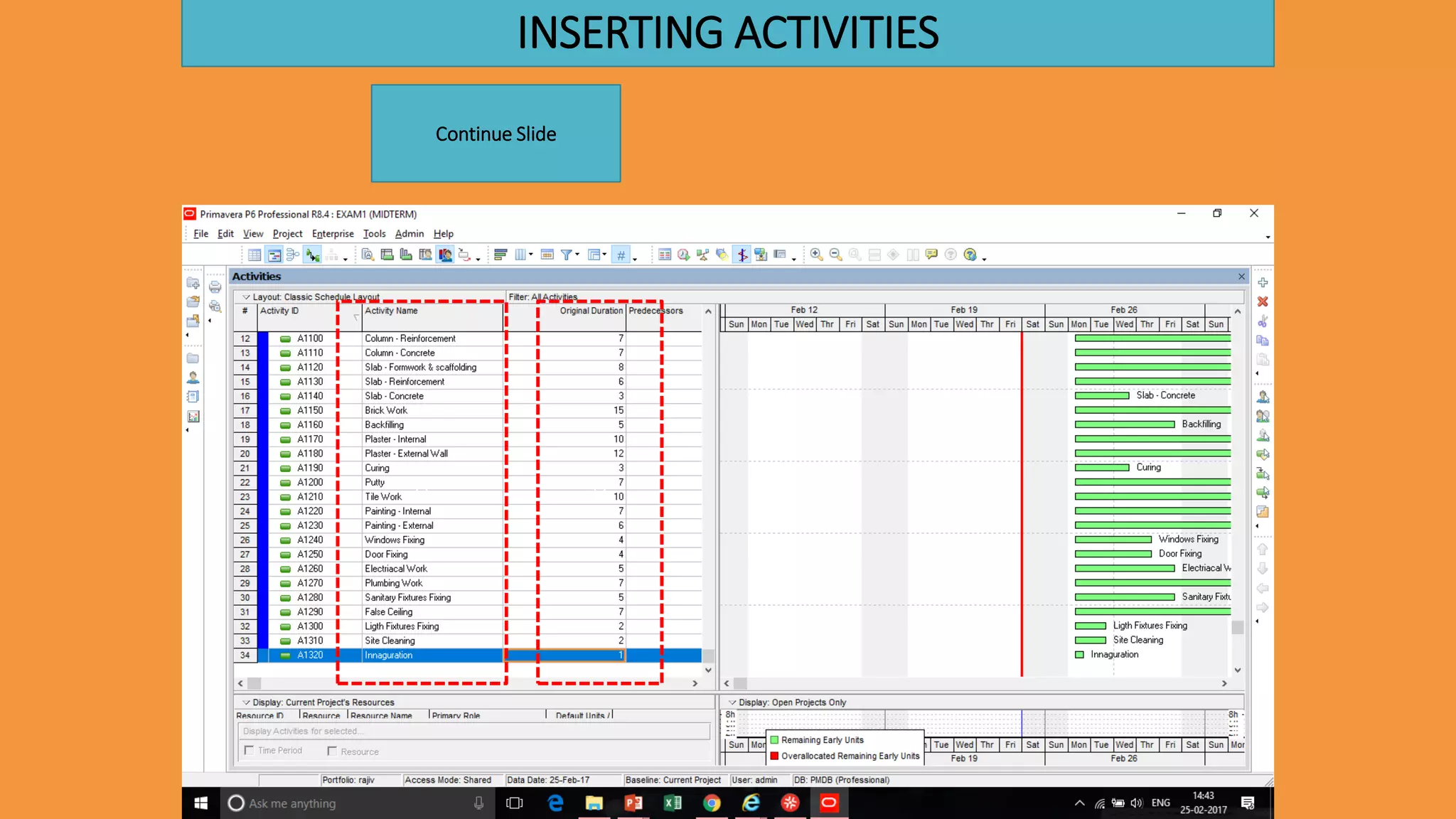Click the Filter funnel icon
The height and width of the screenshot is (819, 1456).
(567, 255)
